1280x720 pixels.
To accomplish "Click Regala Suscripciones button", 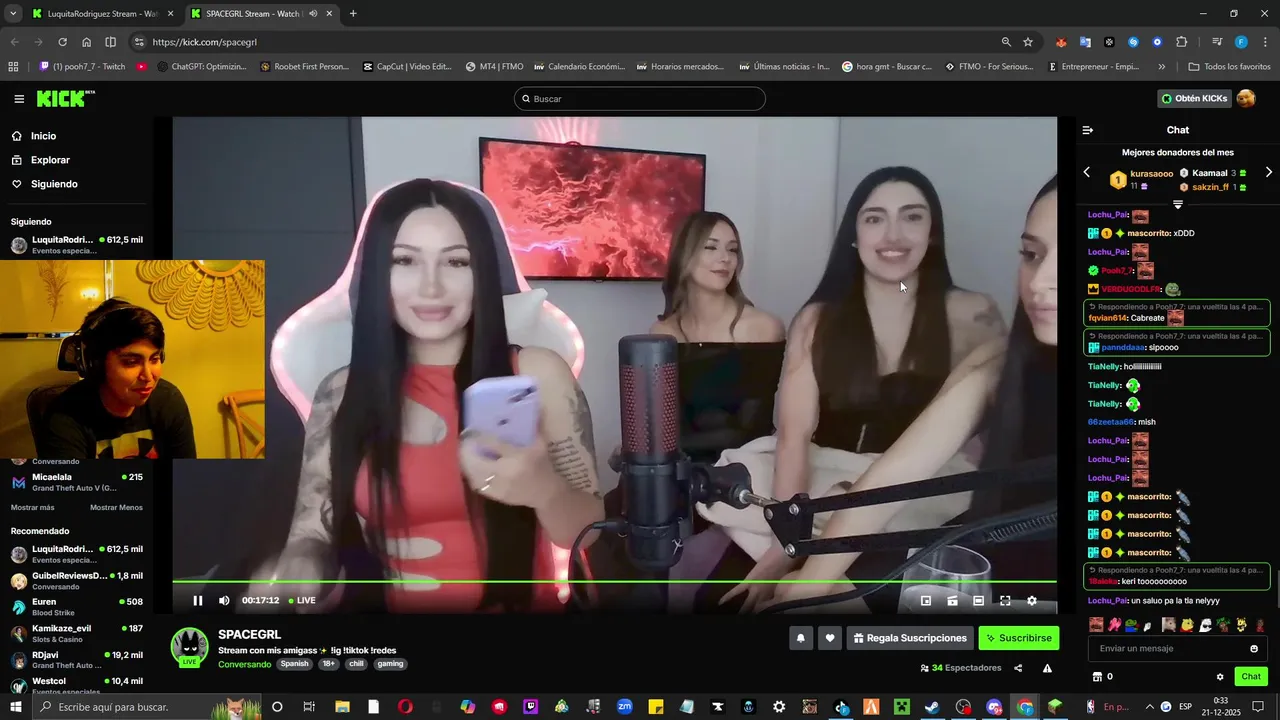I will [x=910, y=638].
